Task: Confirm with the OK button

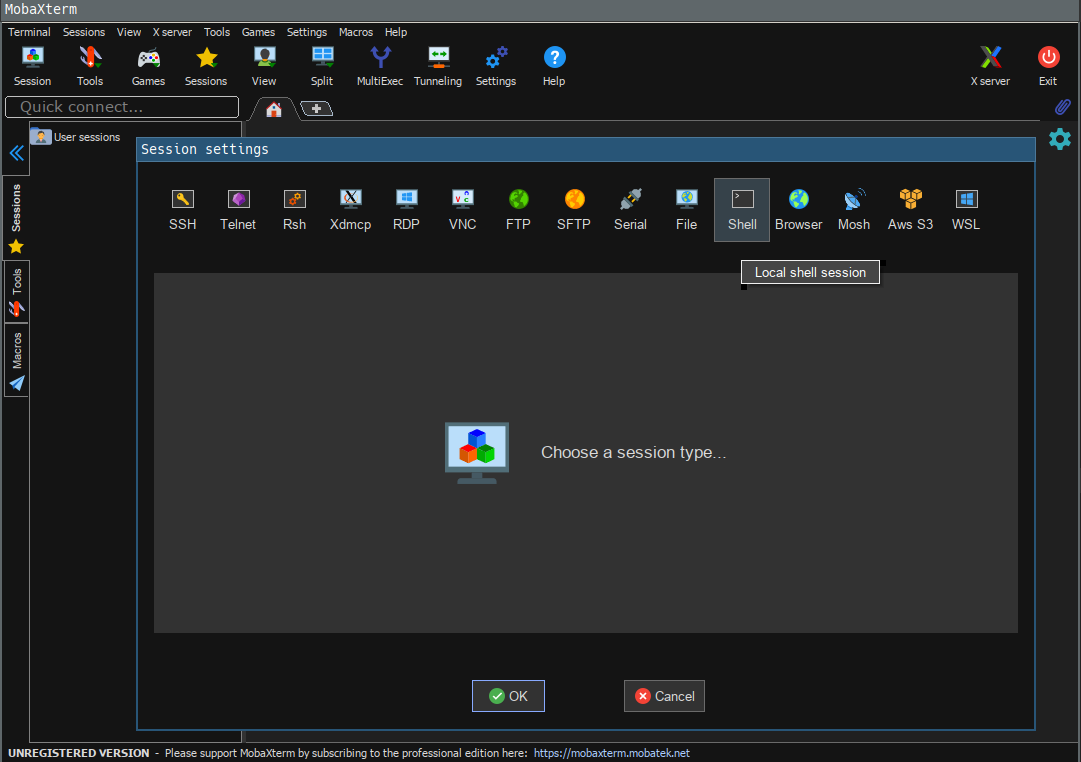Action: (508, 696)
